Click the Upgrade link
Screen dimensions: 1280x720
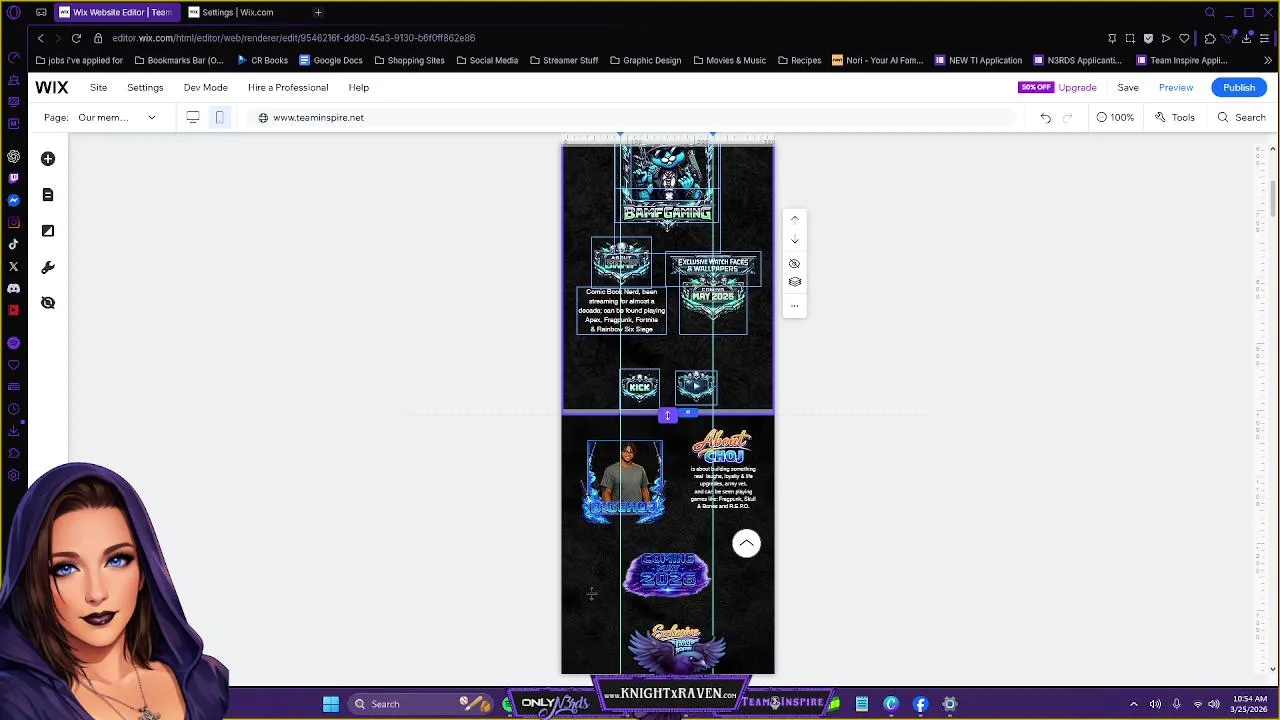click(1077, 87)
